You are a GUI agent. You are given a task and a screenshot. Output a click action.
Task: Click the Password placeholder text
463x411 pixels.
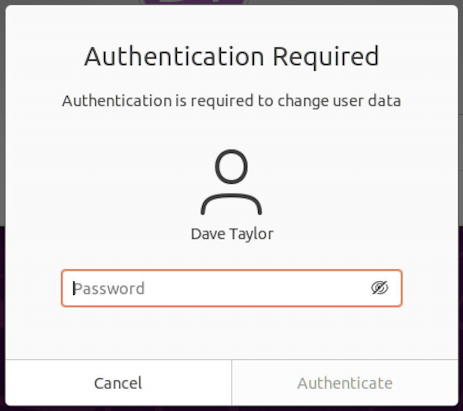tap(109, 289)
